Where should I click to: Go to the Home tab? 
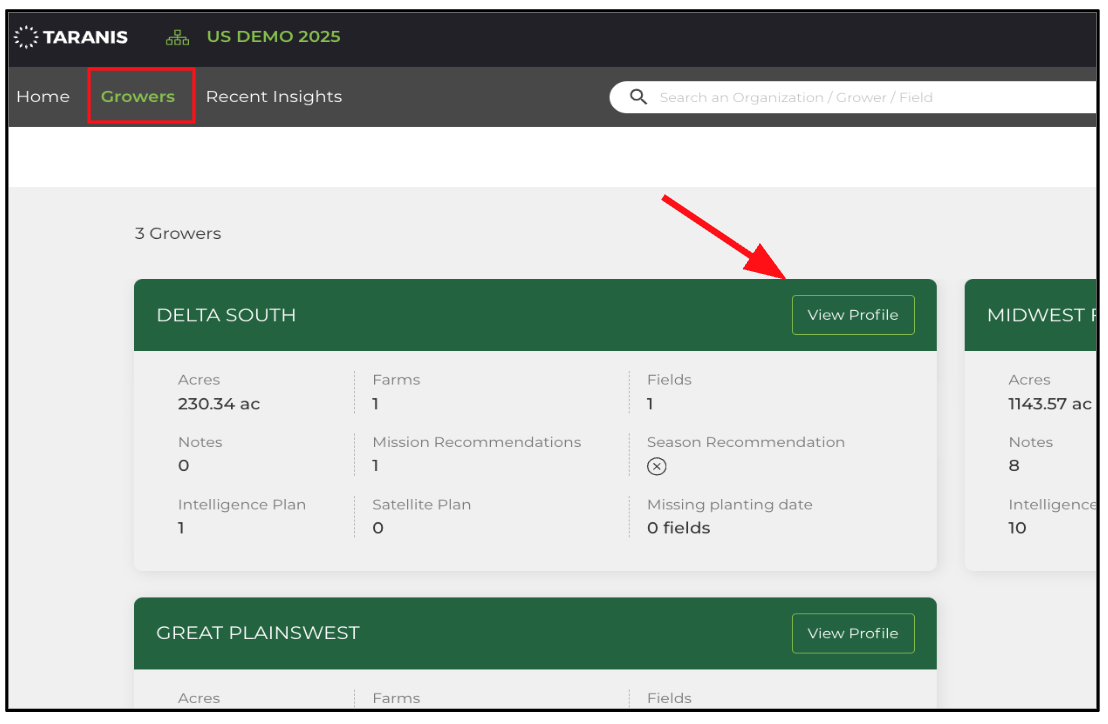[x=43, y=97]
